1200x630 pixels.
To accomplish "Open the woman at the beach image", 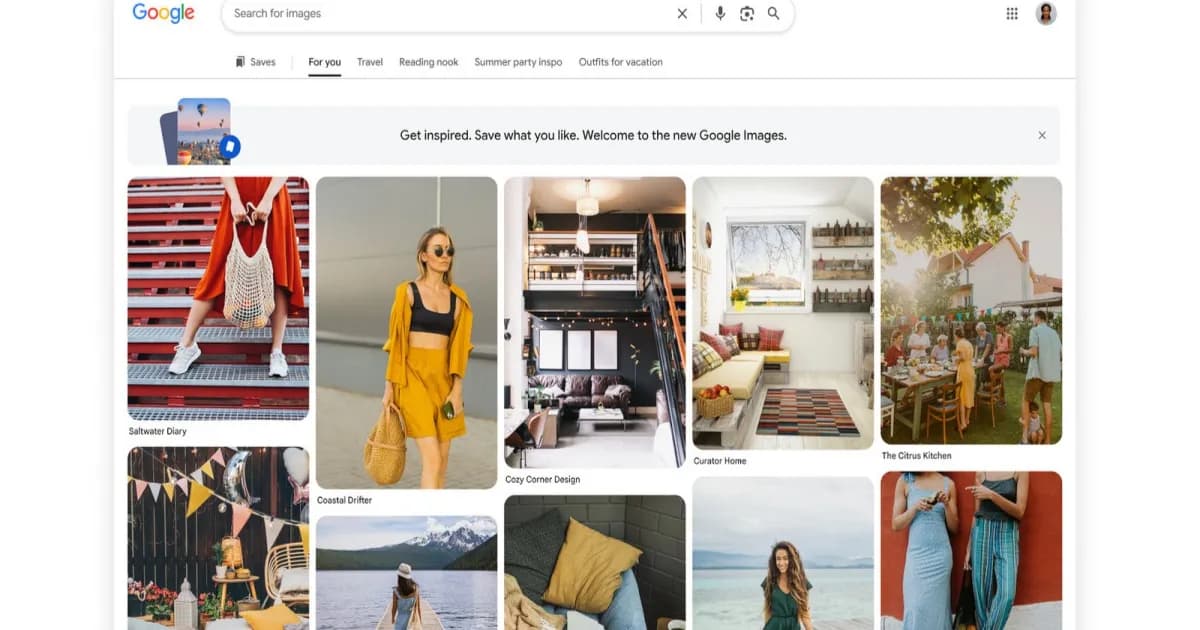I will point(783,553).
